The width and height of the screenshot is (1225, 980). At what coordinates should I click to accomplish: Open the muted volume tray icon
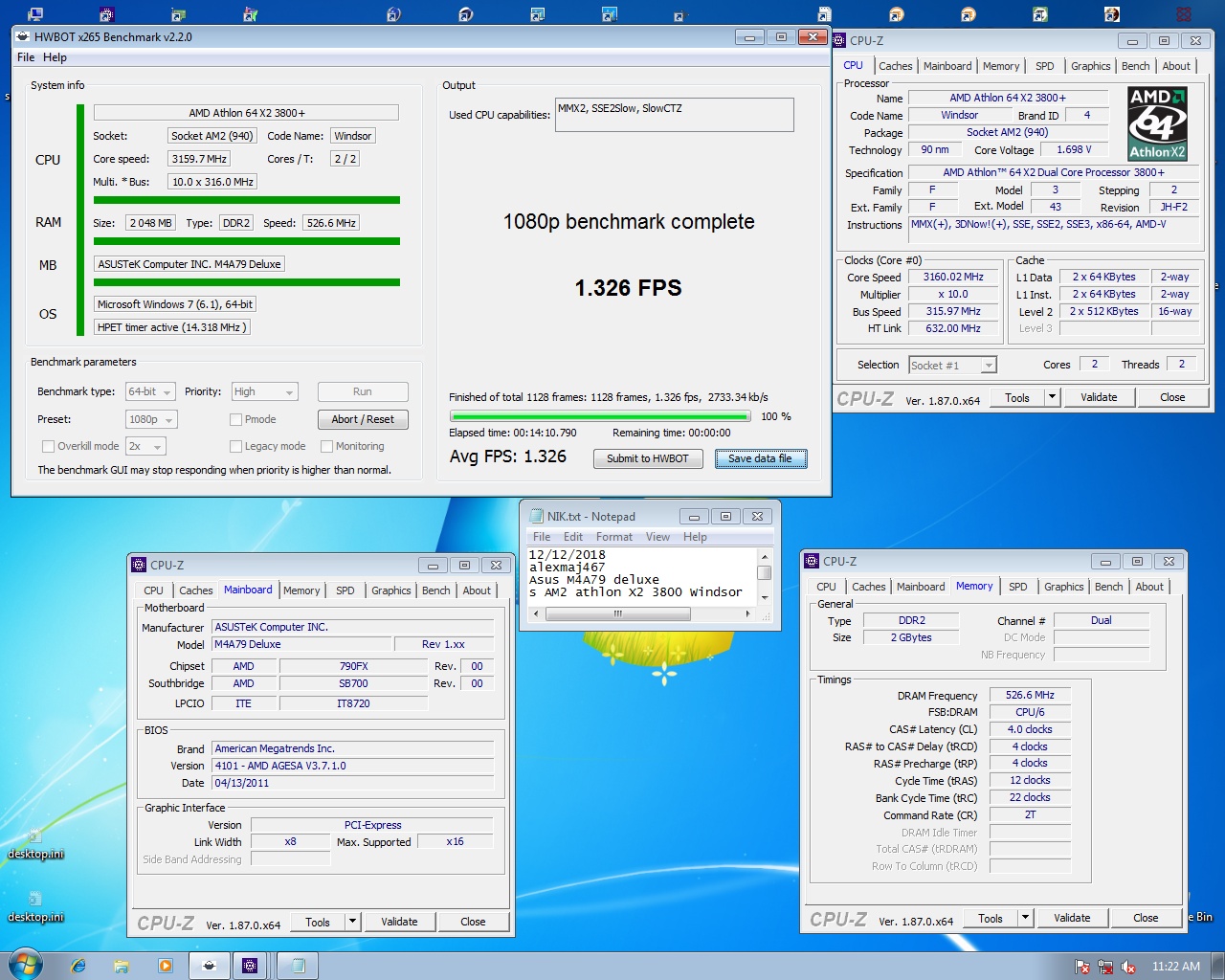point(1128,967)
